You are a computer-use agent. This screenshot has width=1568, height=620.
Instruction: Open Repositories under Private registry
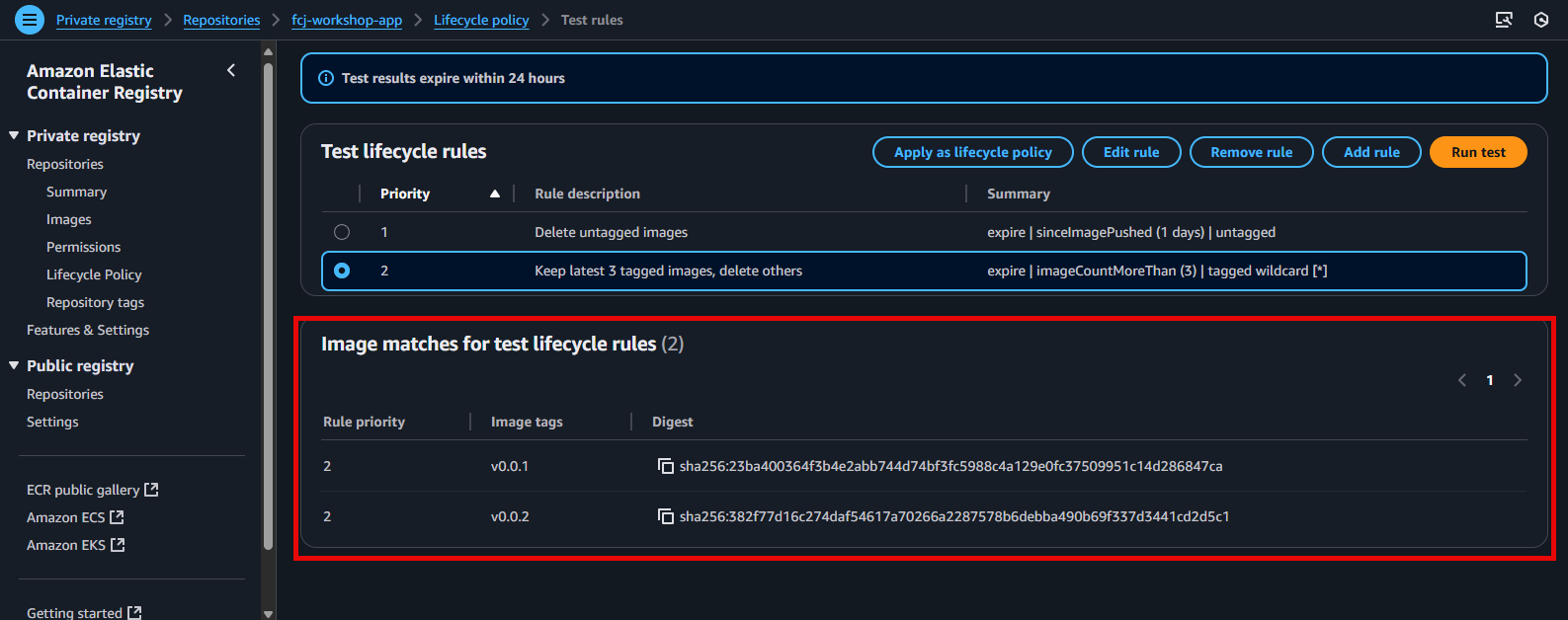[x=65, y=164]
